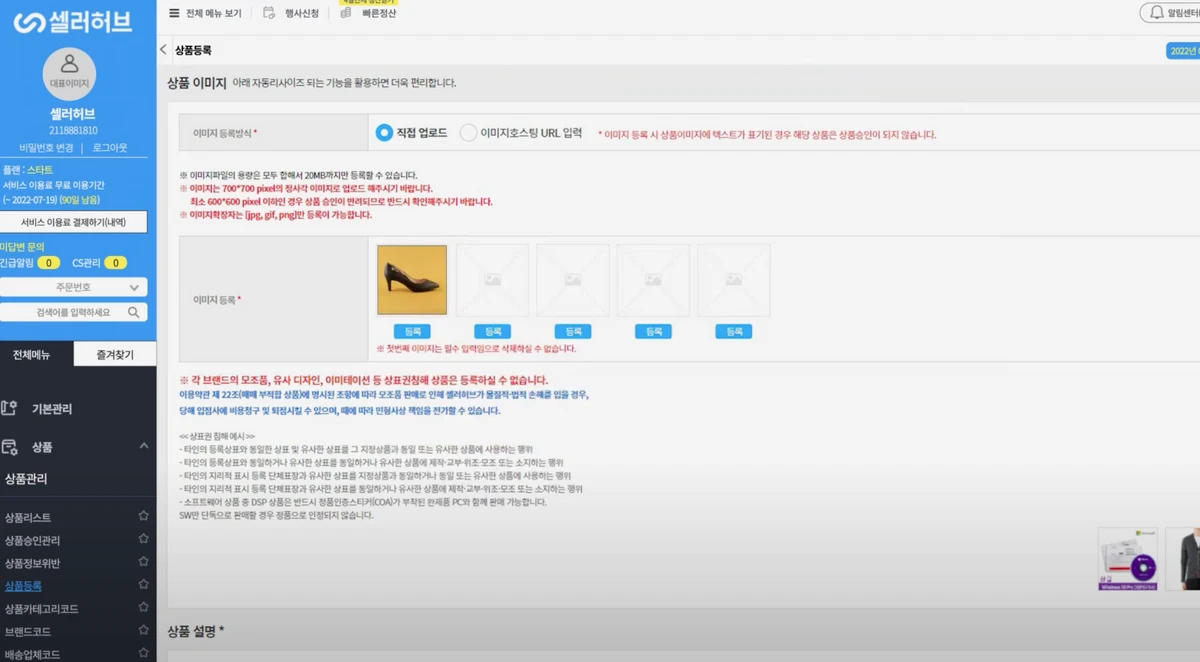Click the 미답변 문의 label

click(22, 246)
